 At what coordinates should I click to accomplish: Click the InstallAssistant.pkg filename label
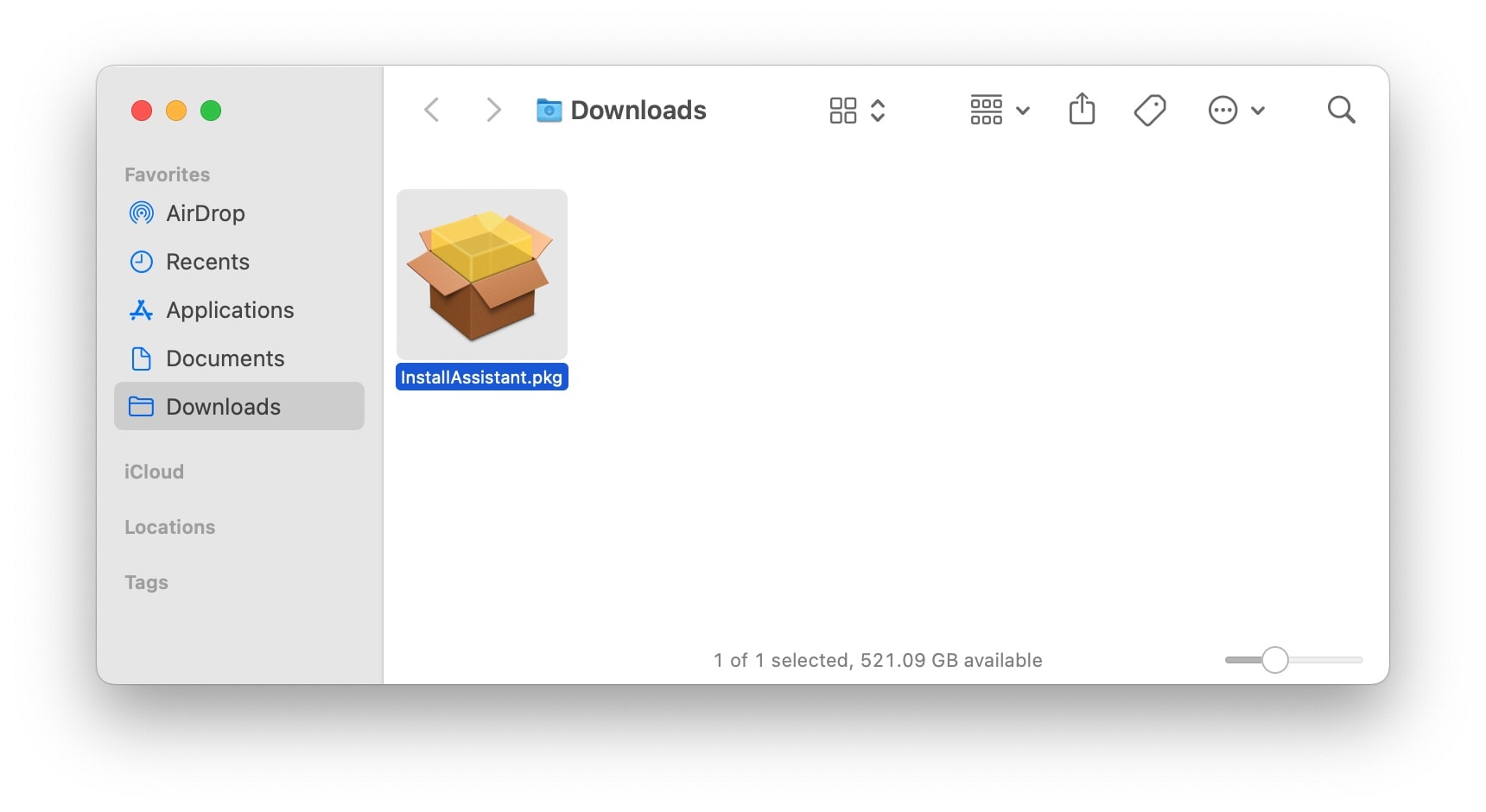pos(482,377)
